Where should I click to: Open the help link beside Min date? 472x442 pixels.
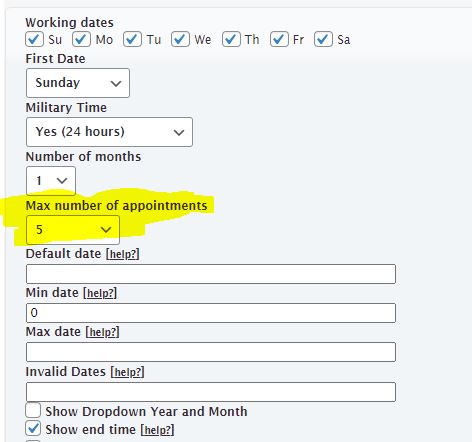(100, 293)
